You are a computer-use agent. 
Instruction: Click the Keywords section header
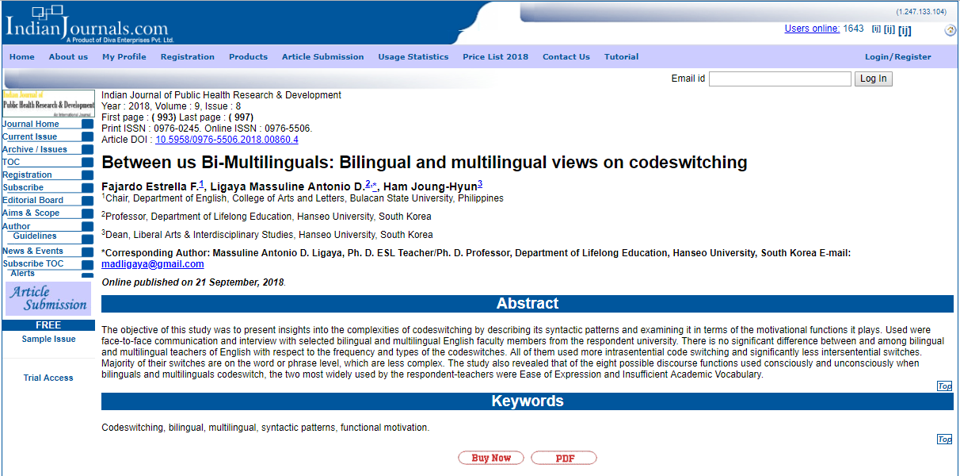tap(527, 401)
